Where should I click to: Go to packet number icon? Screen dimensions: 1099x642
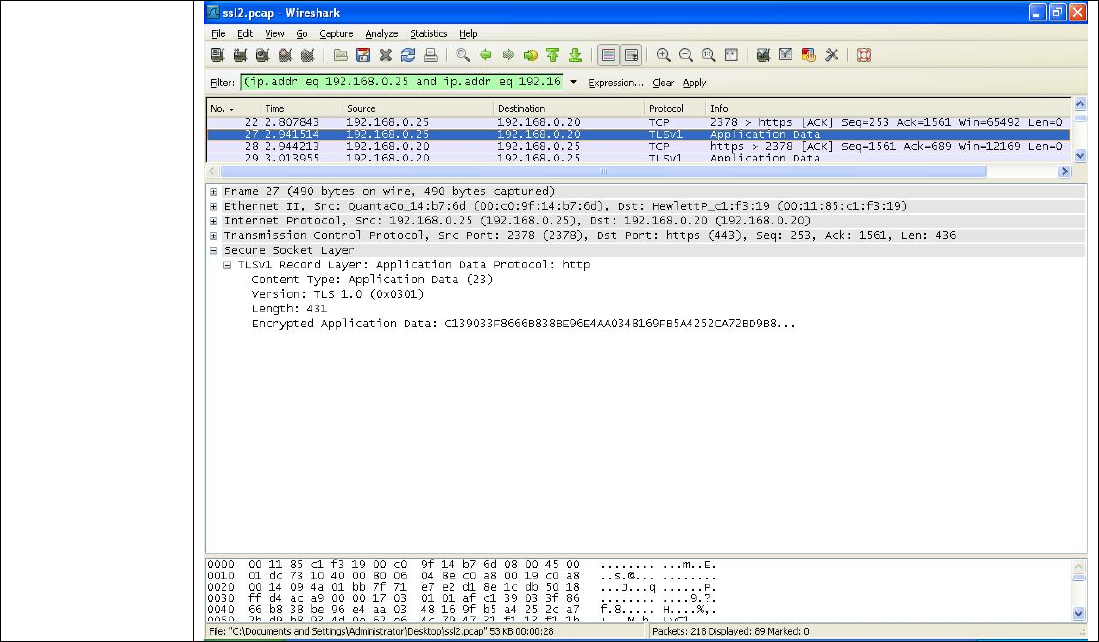tap(531, 55)
